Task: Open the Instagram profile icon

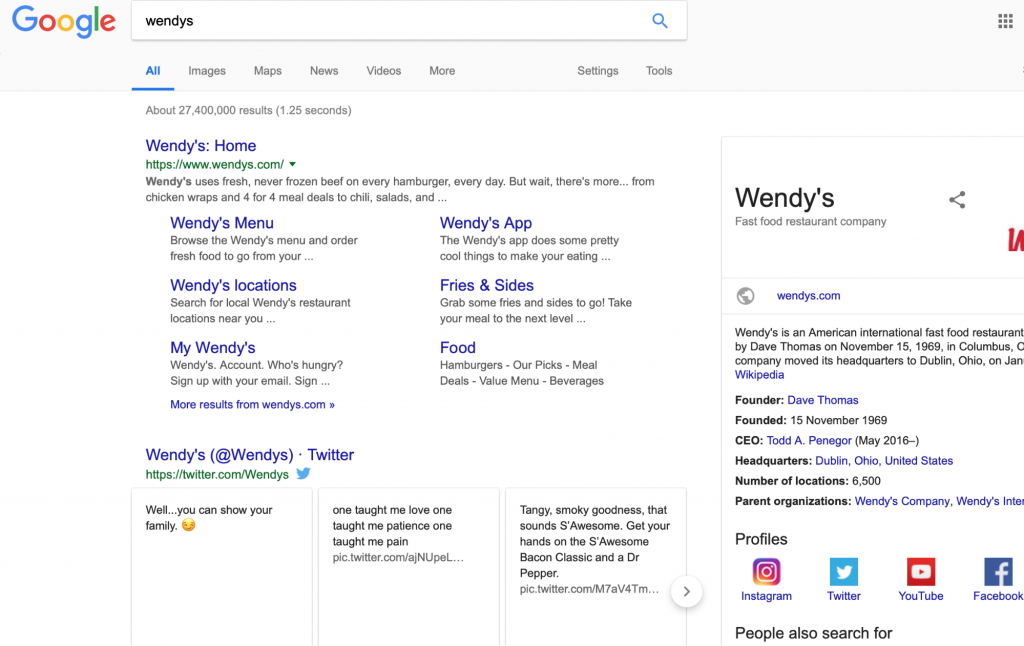Action: click(766, 572)
